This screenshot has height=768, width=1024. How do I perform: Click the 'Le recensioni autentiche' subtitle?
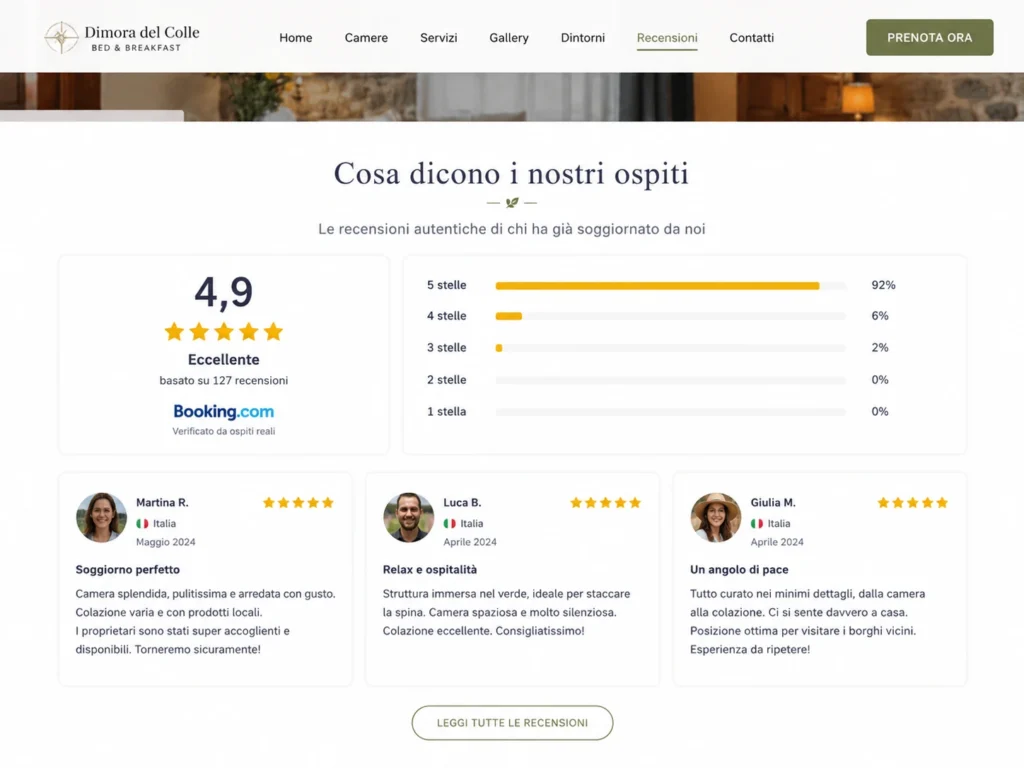tap(512, 229)
